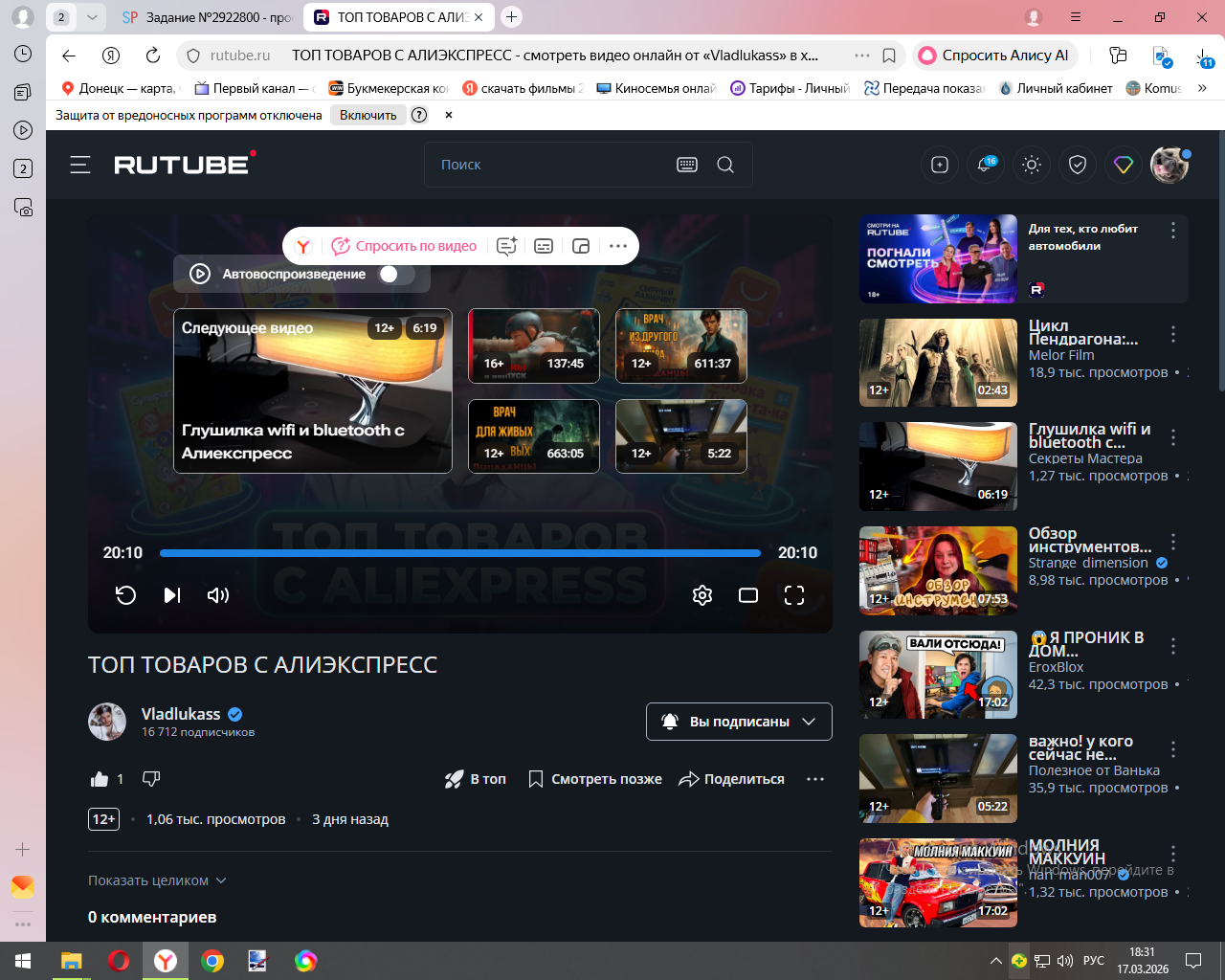Expand description with Показать целиком
1225x980 pixels.
click(x=157, y=880)
